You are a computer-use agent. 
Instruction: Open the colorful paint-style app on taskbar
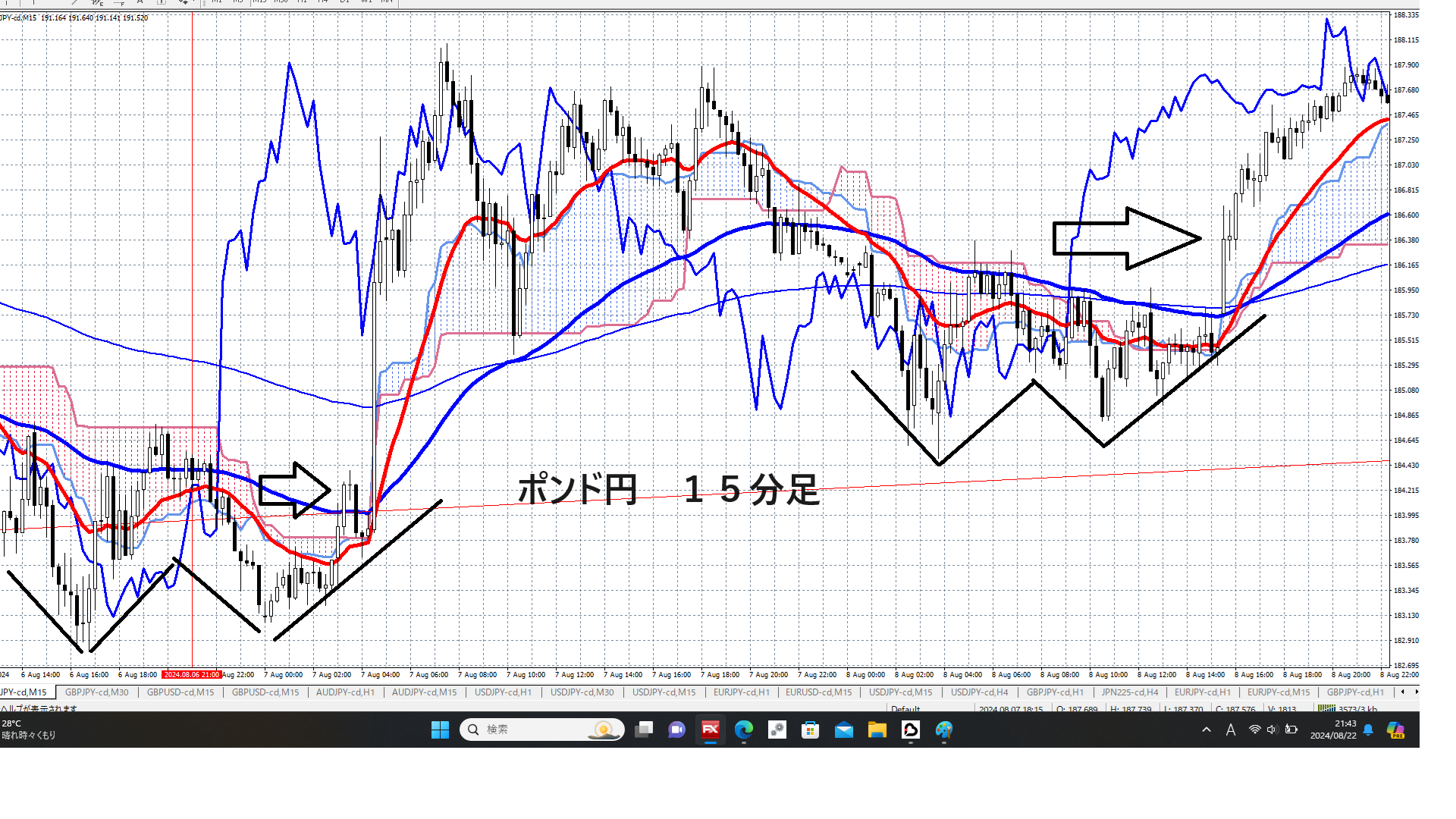point(944,730)
